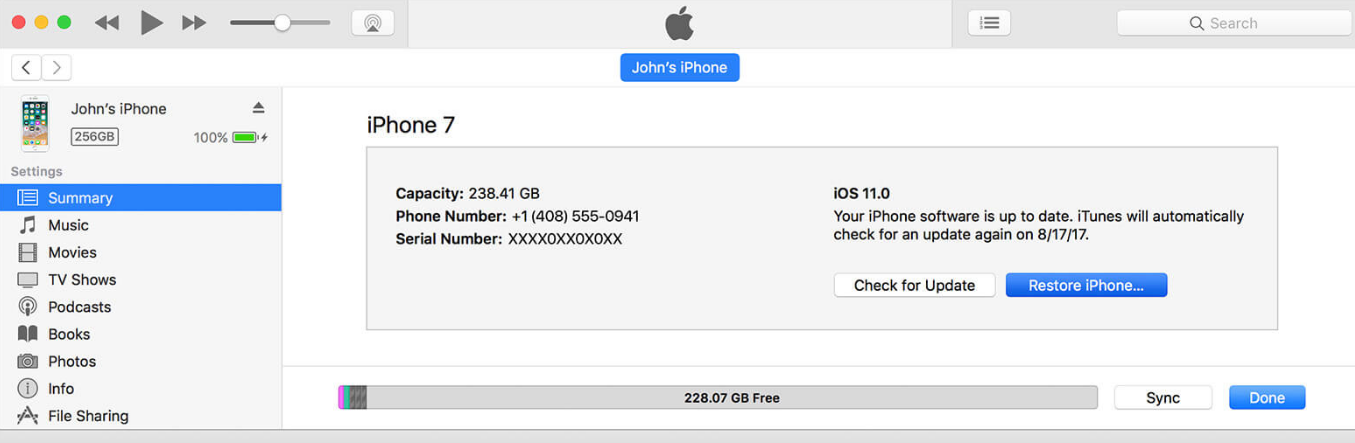
Task: Click the pink segment of the storage bar
Action: (341, 397)
